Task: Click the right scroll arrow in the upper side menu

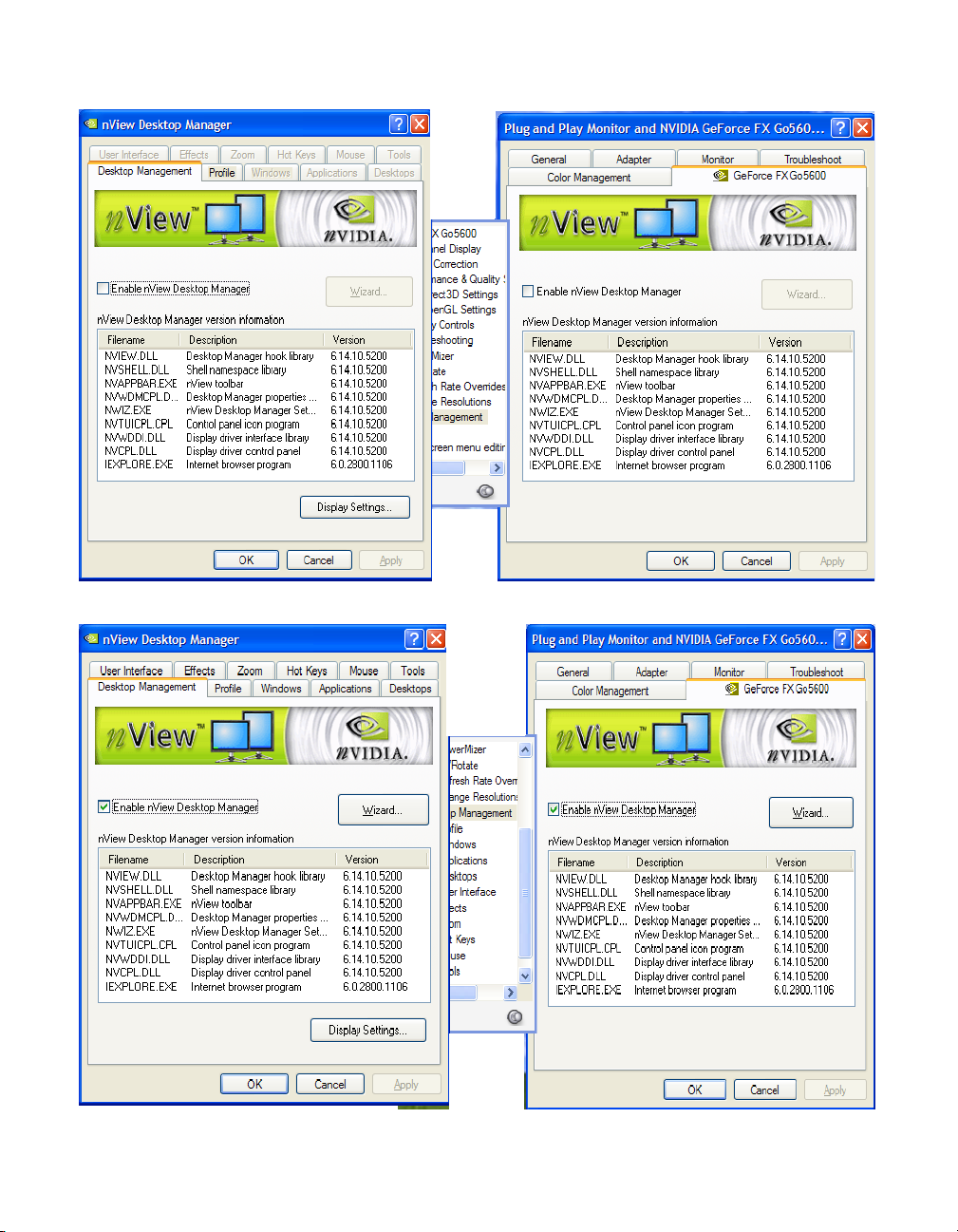Action: pyautogui.click(x=497, y=468)
